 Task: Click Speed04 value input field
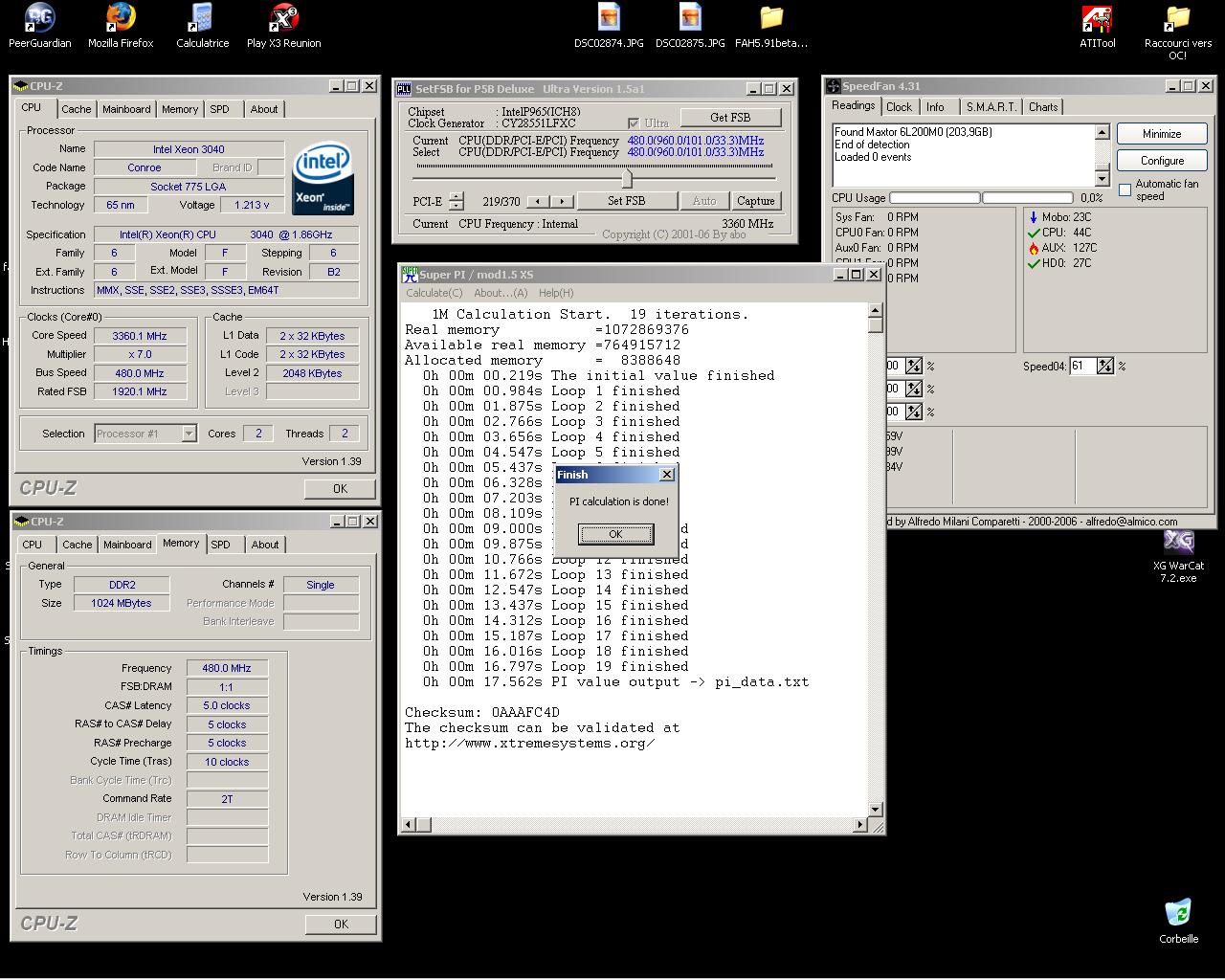tap(1082, 366)
